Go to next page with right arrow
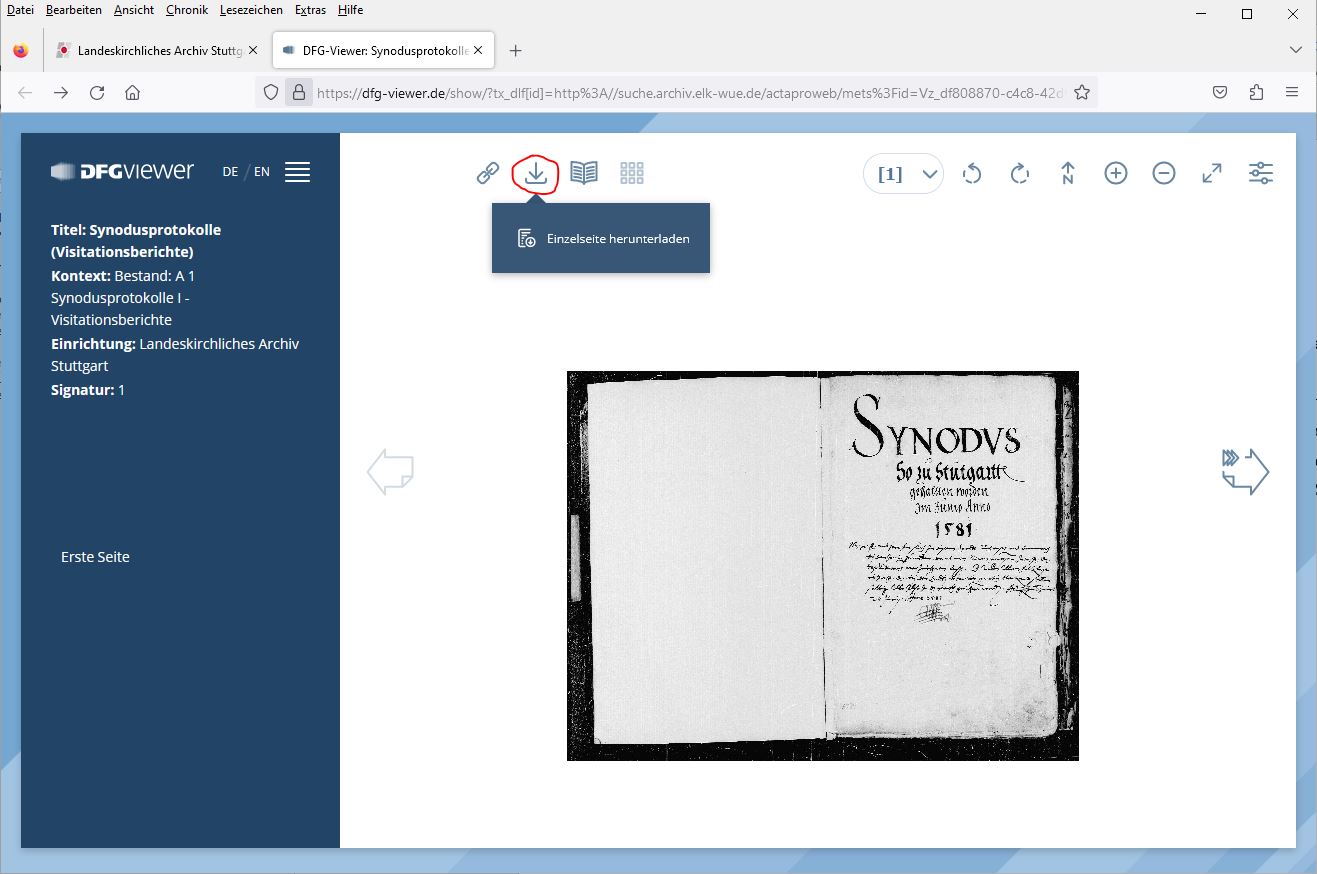The height and width of the screenshot is (874, 1317). tap(1245, 470)
